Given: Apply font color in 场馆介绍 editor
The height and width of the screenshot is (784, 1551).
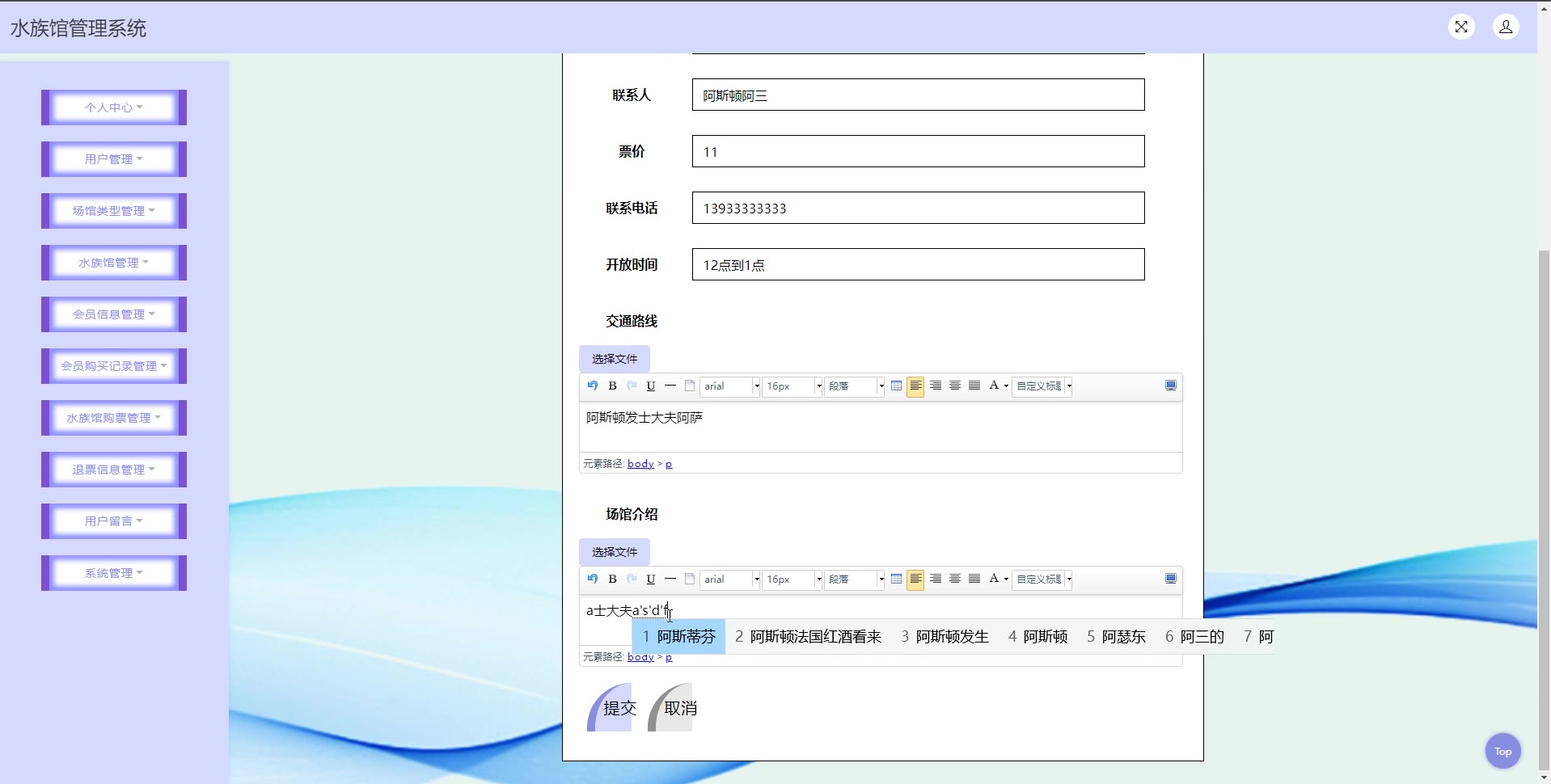Looking at the screenshot, I should (x=994, y=579).
